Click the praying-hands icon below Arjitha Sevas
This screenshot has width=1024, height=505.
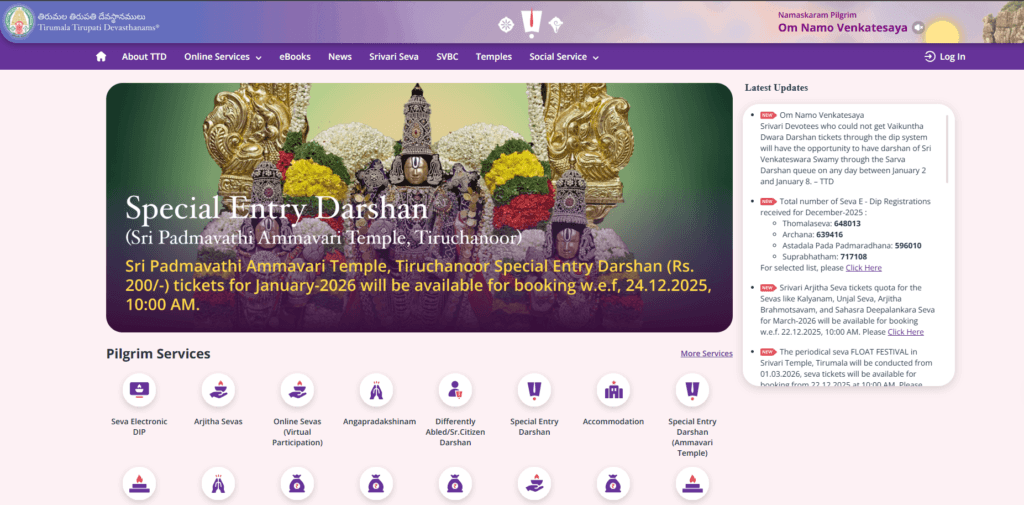click(x=218, y=484)
